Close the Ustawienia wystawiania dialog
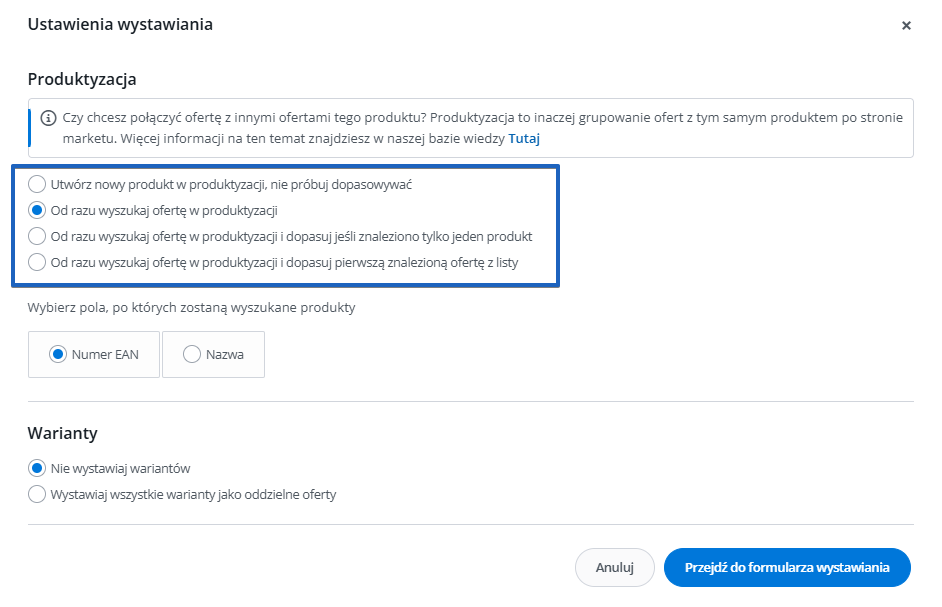942x607 pixels. pos(906,26)
